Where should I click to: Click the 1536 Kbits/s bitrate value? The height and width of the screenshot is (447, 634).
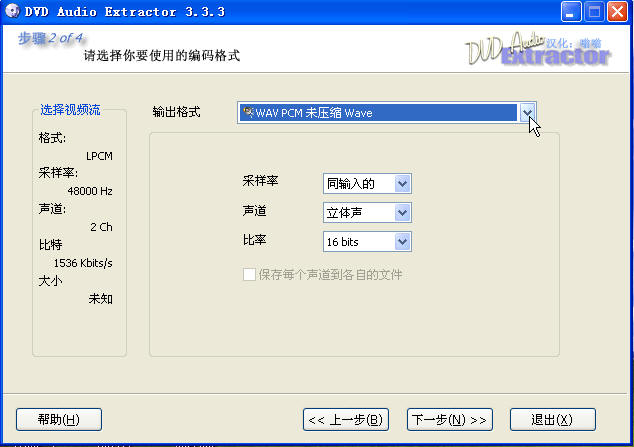click(x=83, y=263)
